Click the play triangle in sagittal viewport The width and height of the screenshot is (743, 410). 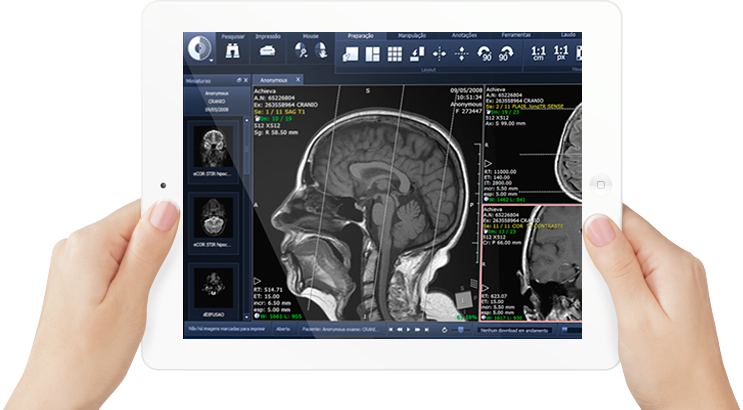tap(257, 282)
